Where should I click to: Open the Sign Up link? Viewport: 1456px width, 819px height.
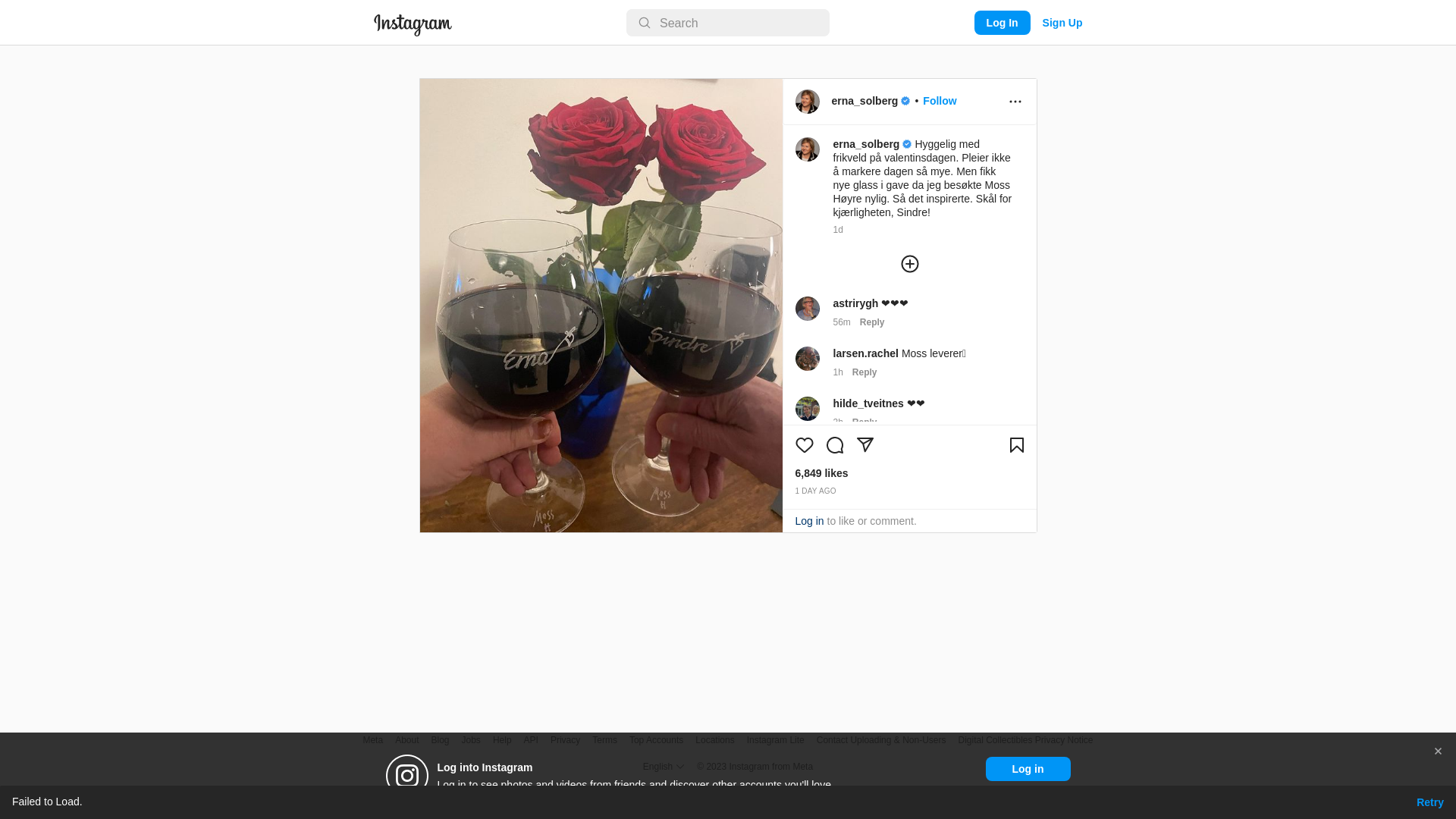(x=1062, y=23)
